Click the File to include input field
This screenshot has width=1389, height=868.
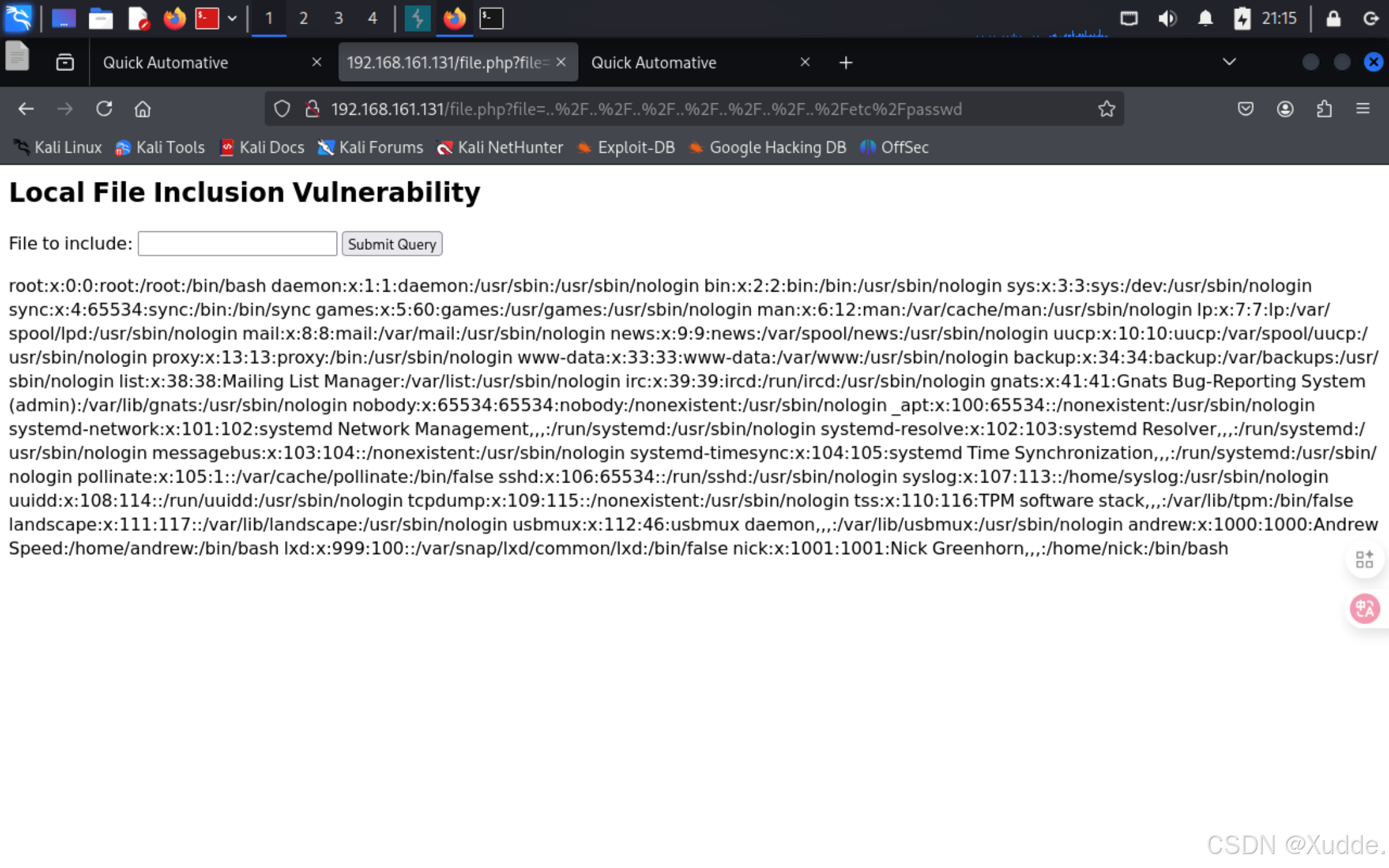click(237, 243)
